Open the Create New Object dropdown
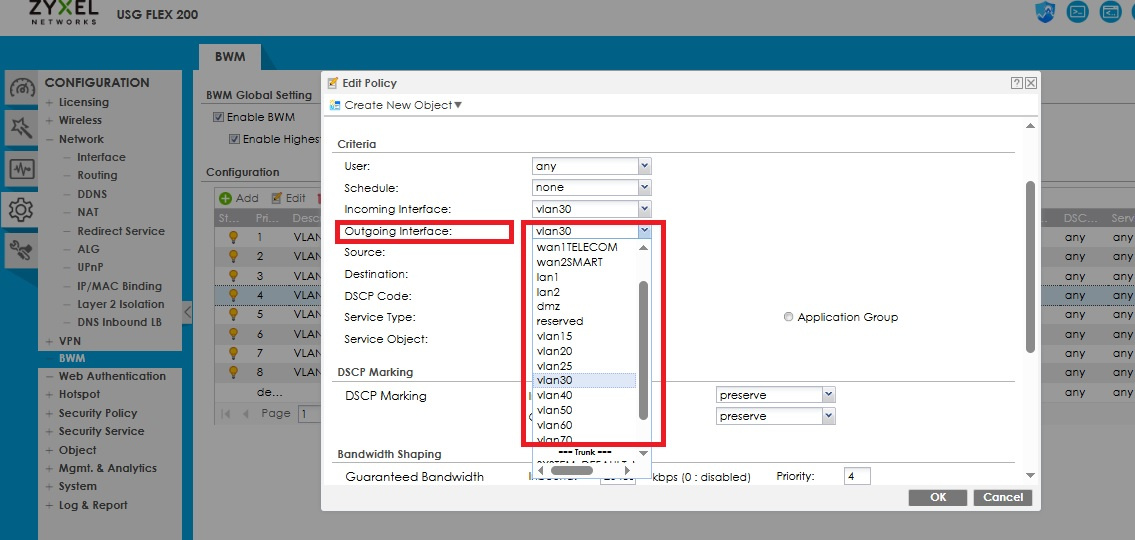 [x=402, y=106]
